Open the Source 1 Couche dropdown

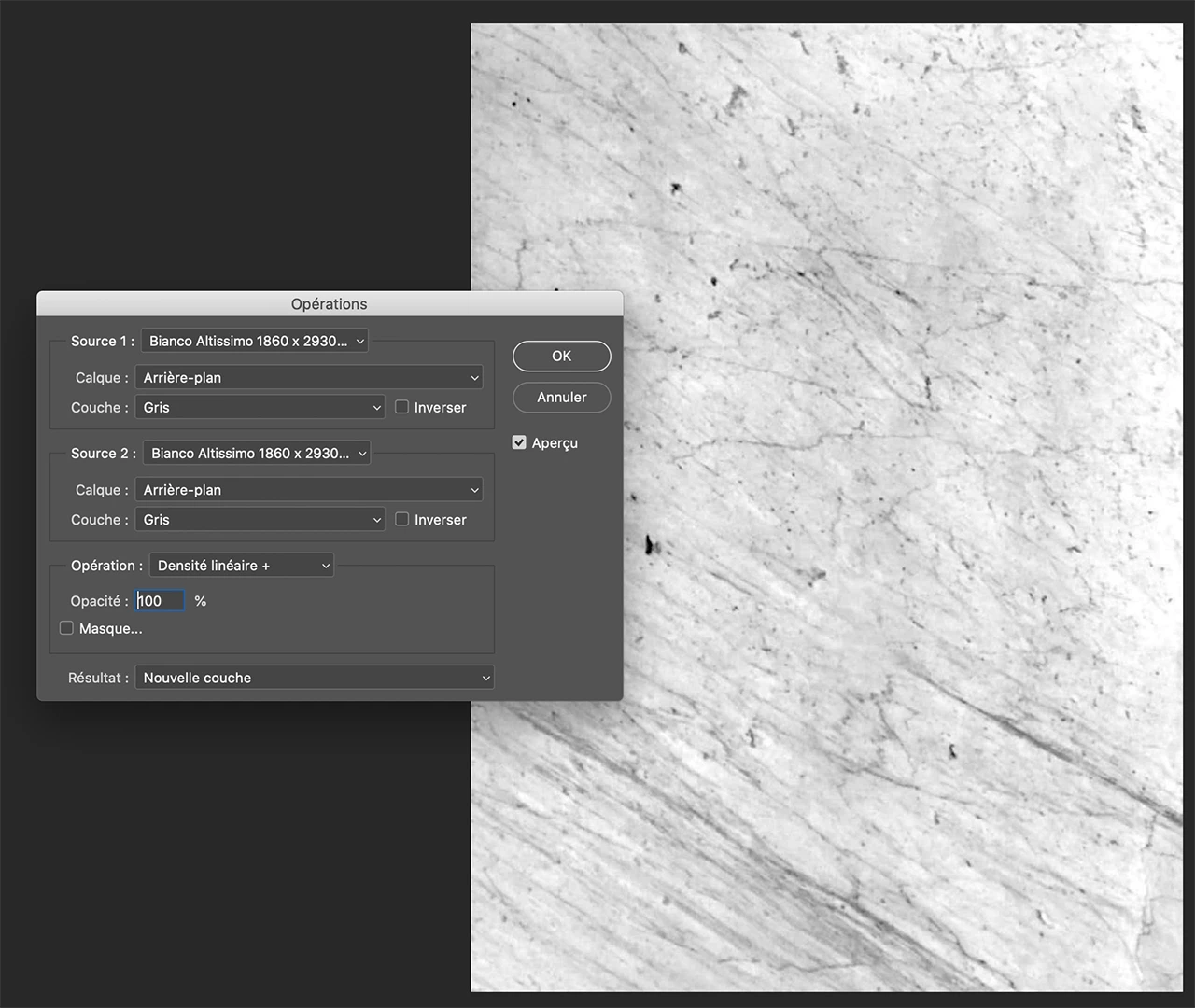point(260,407)
